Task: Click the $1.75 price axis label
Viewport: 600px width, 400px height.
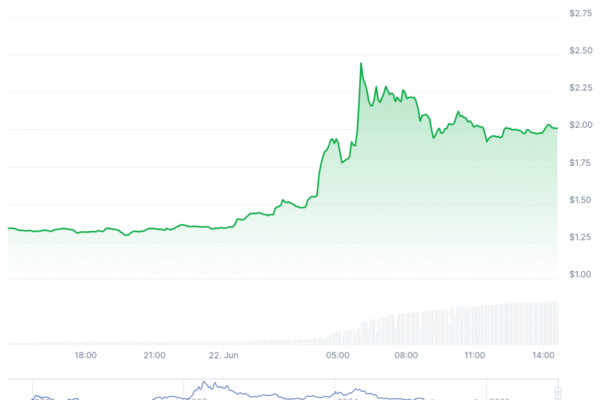Action: coord(578,162)
